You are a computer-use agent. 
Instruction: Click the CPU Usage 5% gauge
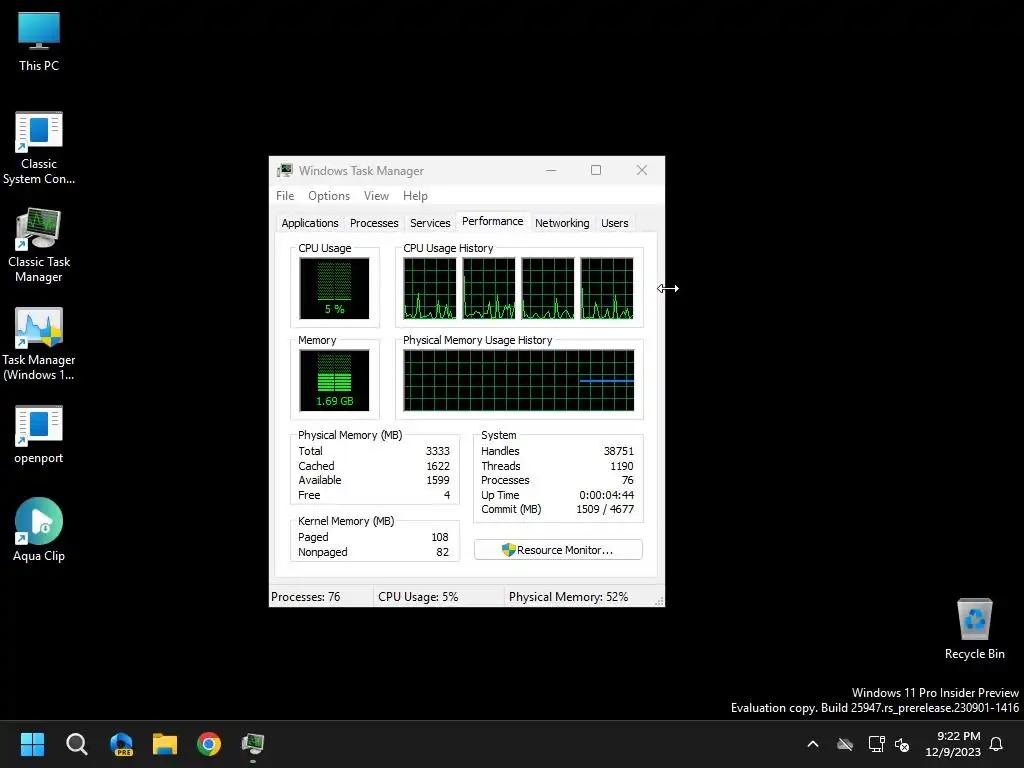pos(334,288)
